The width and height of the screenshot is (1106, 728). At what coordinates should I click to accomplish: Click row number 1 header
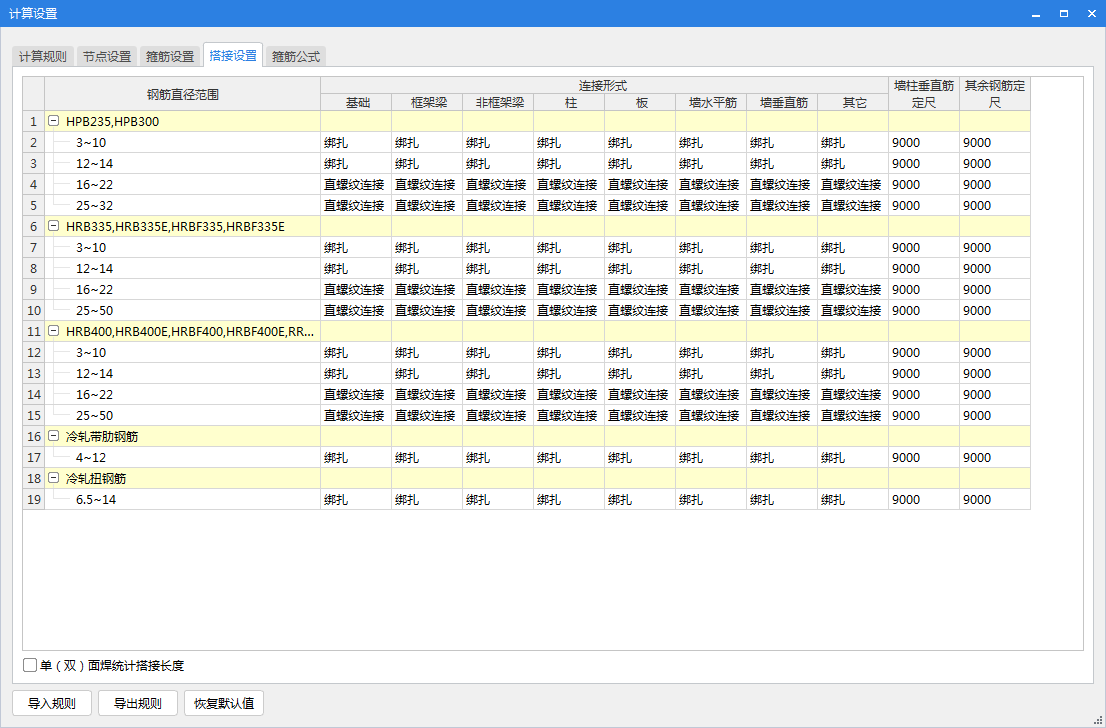tap(34, 121)
